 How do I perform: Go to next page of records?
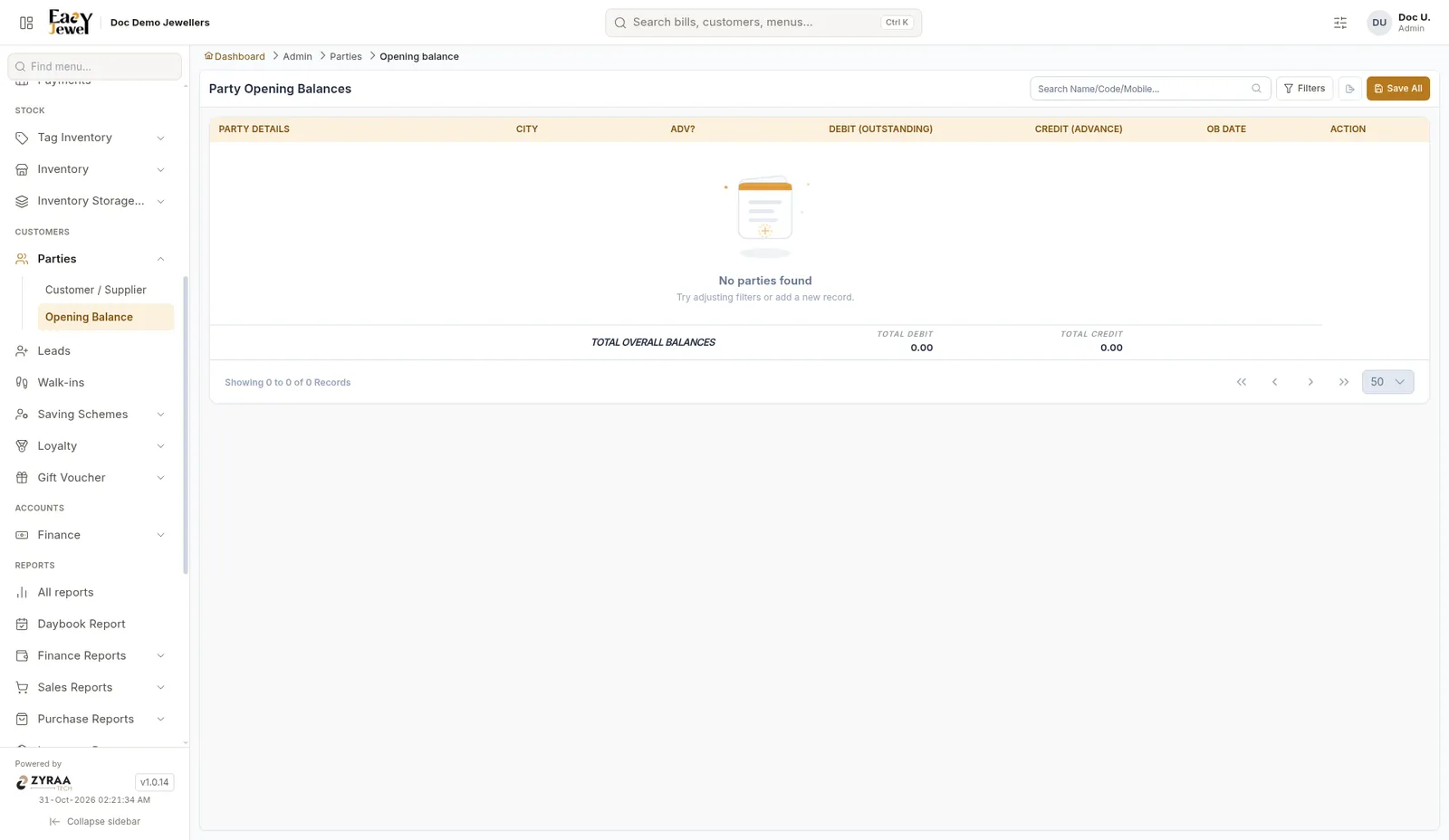(1310, 382)
